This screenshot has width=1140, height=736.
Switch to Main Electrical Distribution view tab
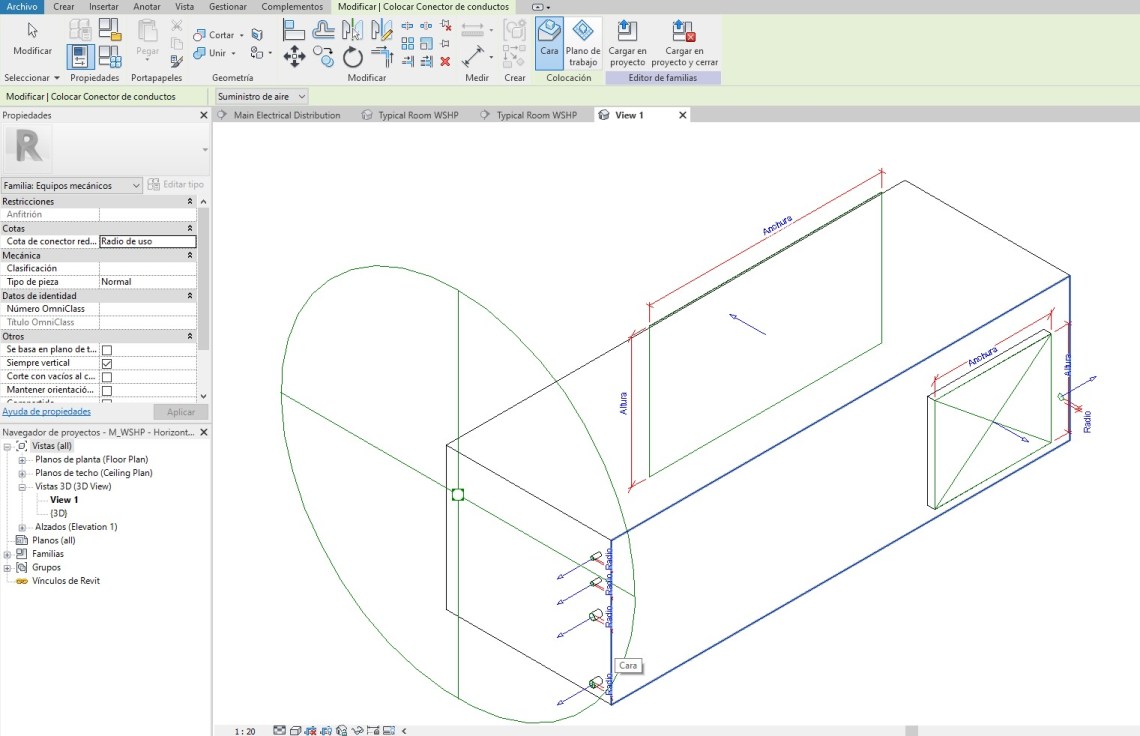[x=286, y=115]
